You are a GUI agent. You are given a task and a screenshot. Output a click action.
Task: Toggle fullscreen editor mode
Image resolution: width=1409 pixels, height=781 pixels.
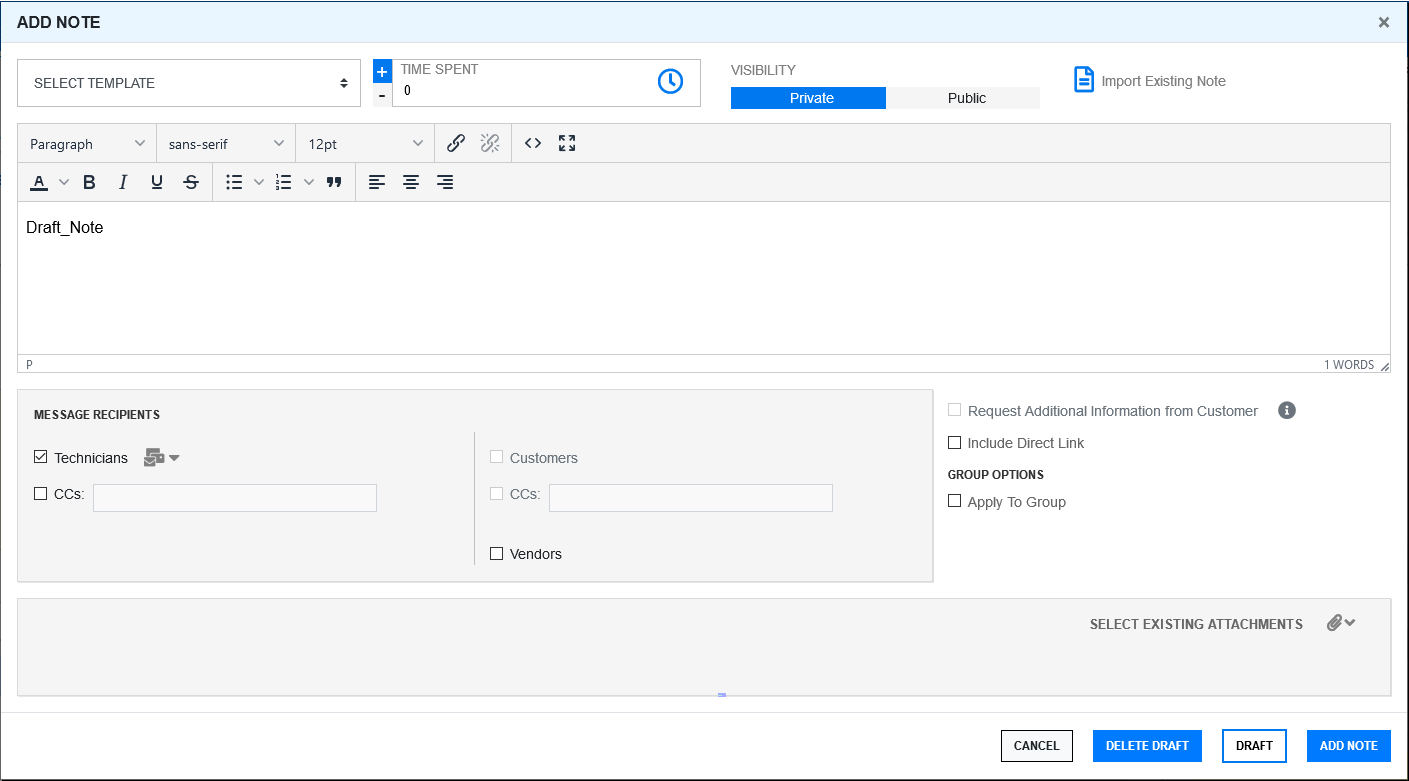tap(567, 143)
